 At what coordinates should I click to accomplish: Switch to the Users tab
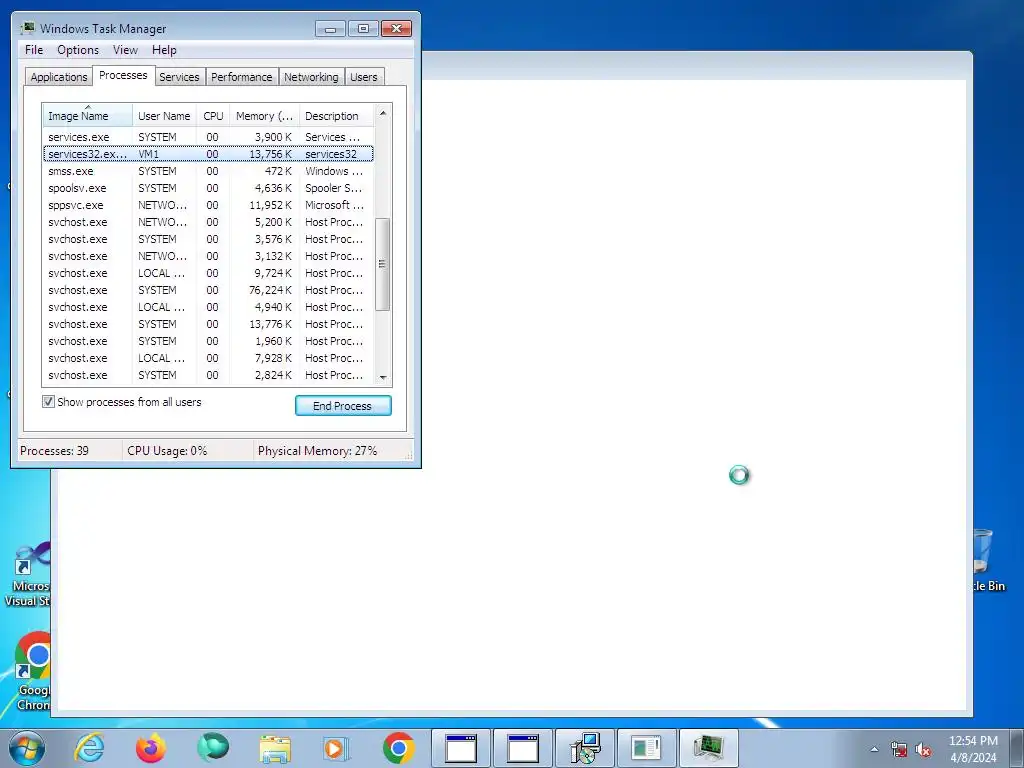364,77
